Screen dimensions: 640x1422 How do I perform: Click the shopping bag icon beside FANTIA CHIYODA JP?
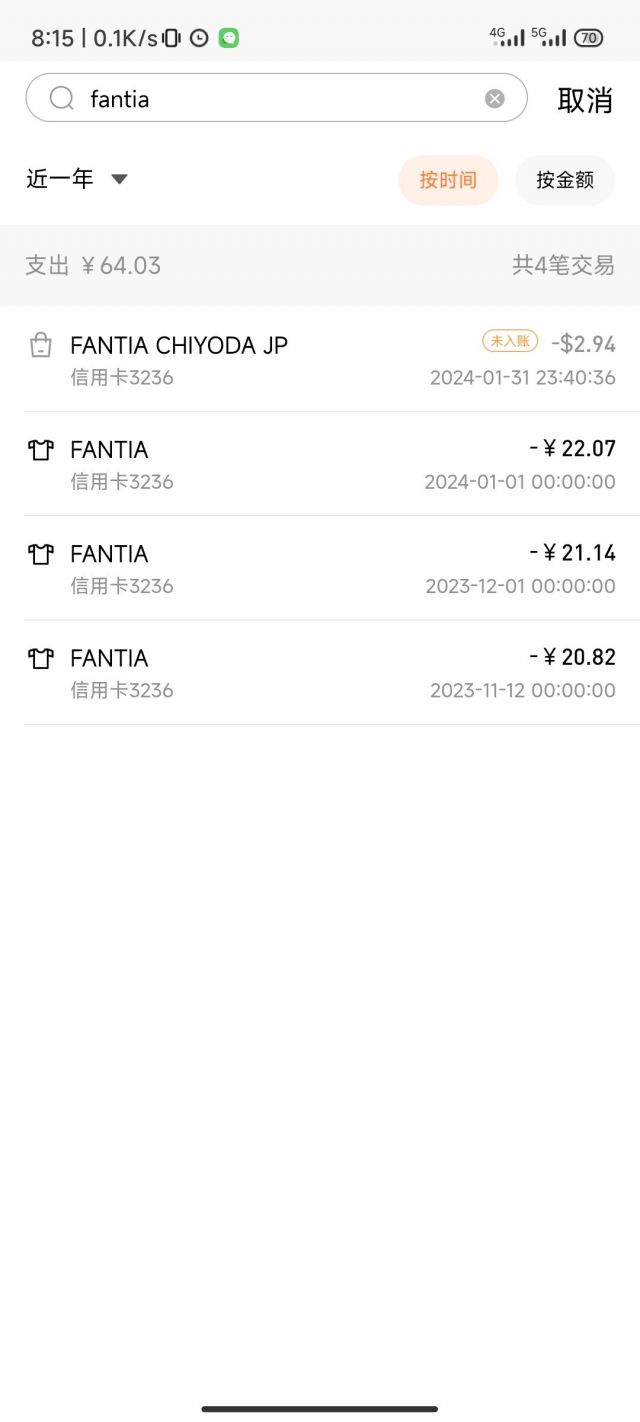(x=40, y=345)
